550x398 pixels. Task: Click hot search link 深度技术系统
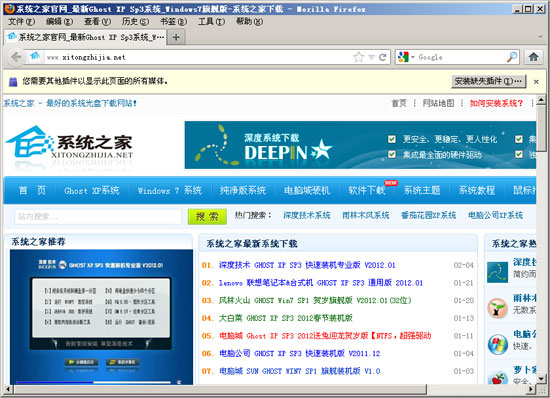click(x=307, y=215)
